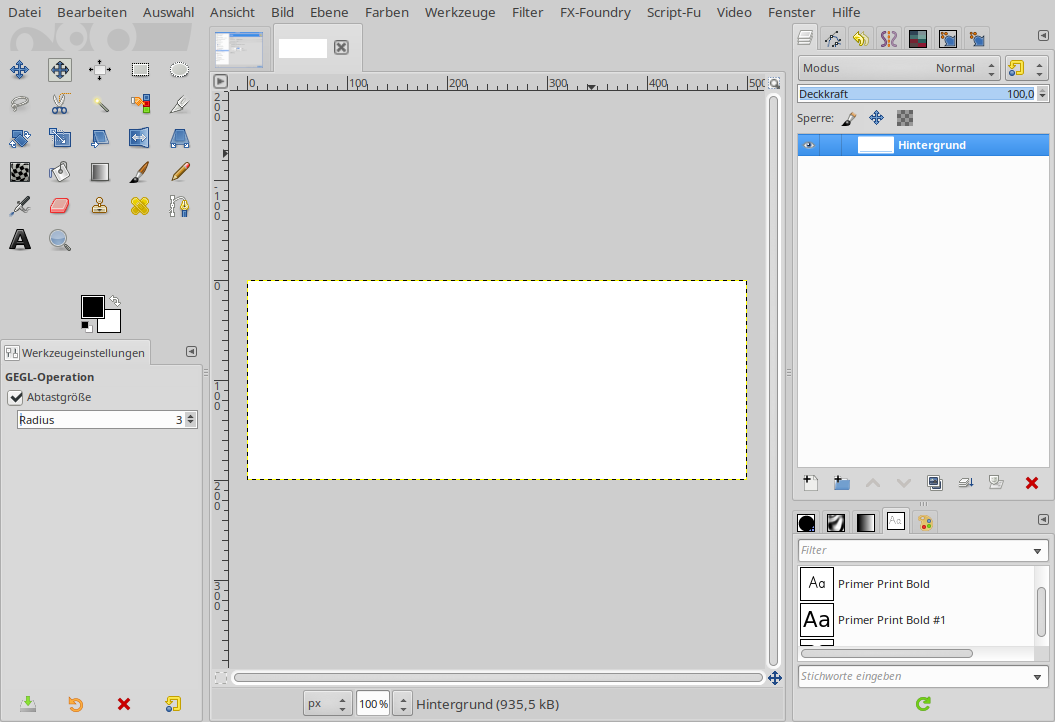This screenshot has height=722, width=1055.
Task: Choose the Bucket Fill tool
Action: coord(60,172)
